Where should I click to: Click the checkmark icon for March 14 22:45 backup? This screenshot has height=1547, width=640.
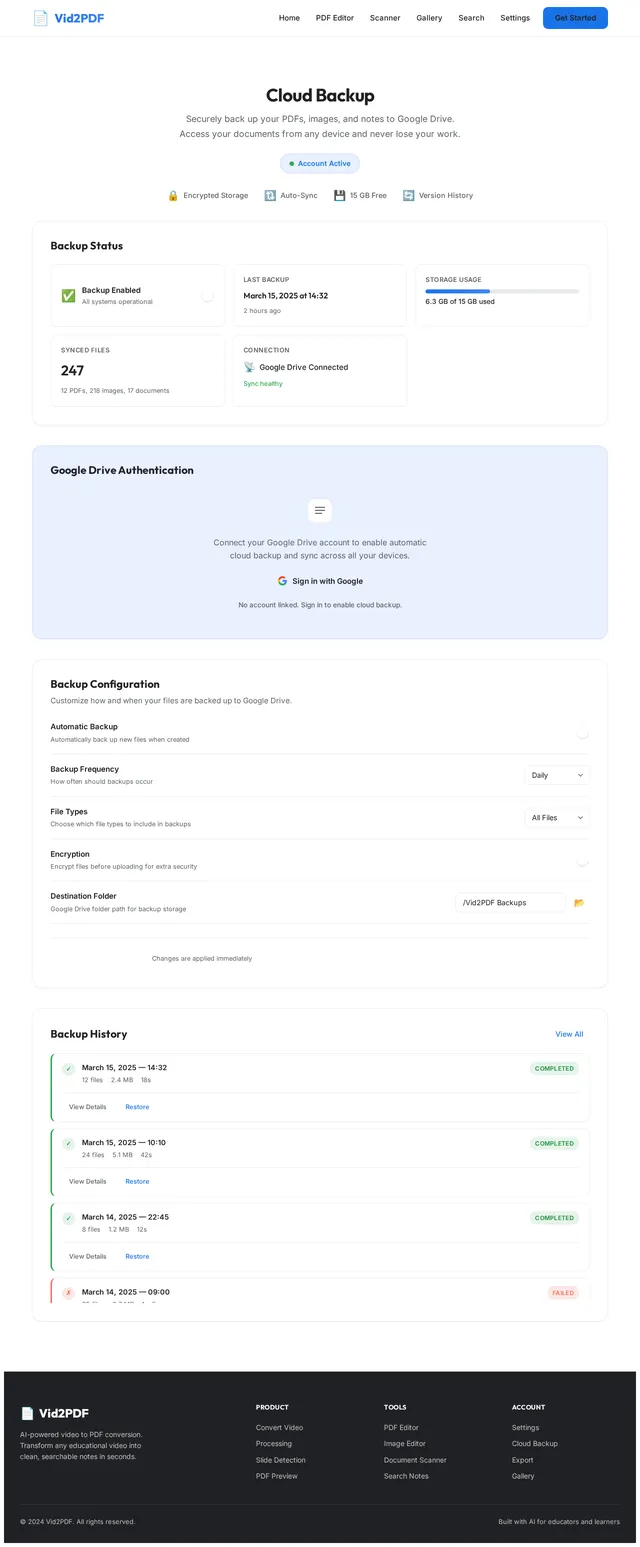68,1219
